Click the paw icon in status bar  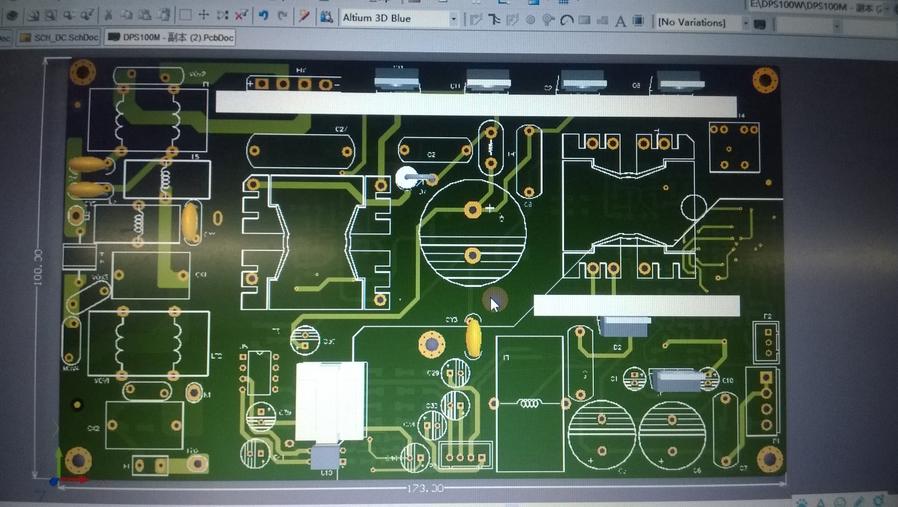coord(802,500)
